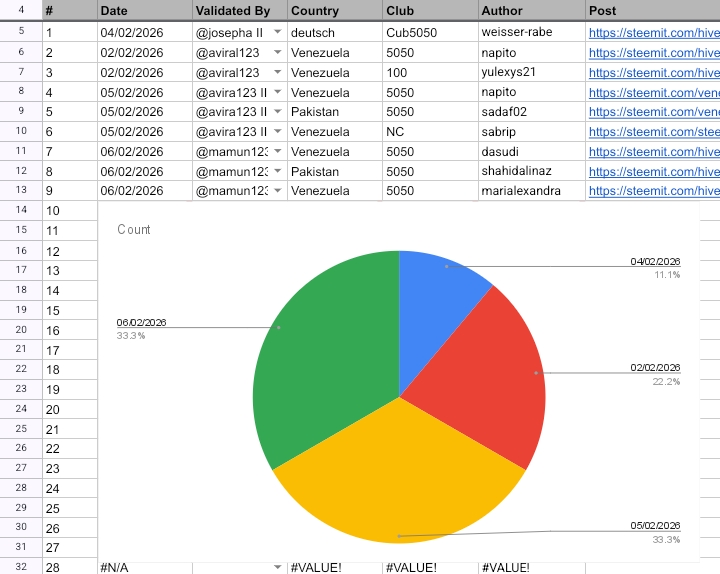This screenshot has height=574, width=720.
Task: Select the Date column header cell
Action: (145, 11)
